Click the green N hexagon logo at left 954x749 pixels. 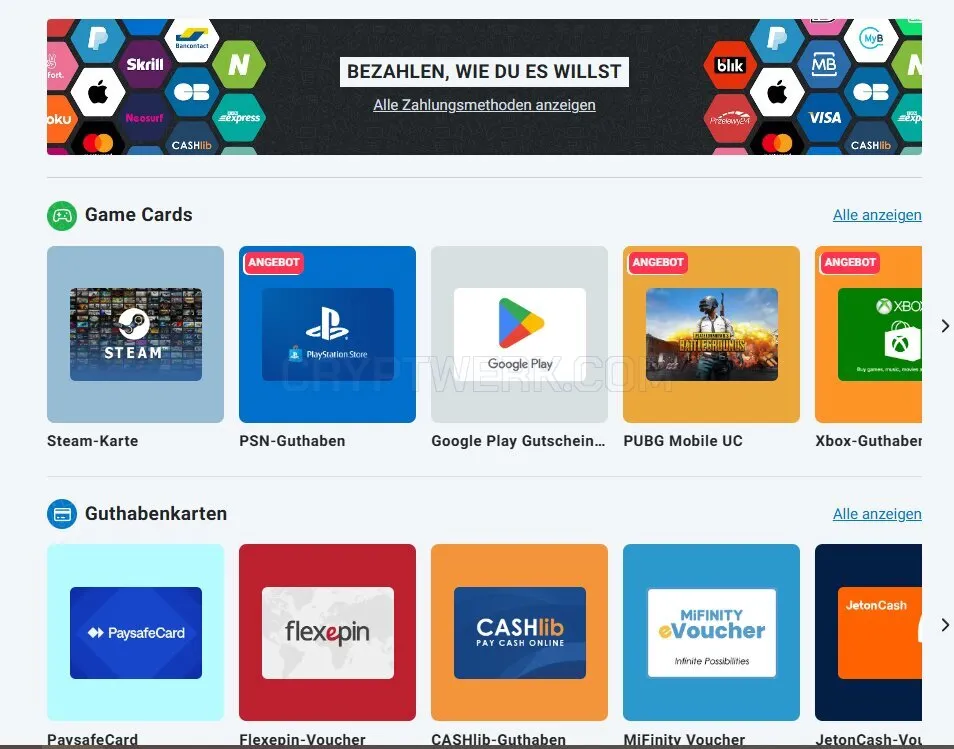point(239,64)
